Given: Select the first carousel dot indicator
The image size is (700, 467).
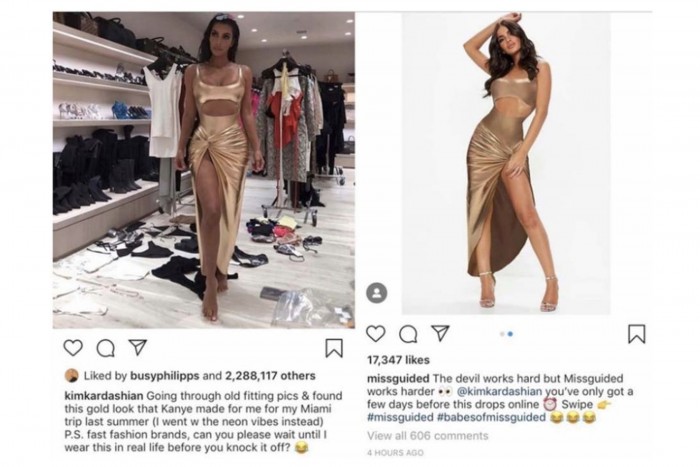Looking at the screenshot, I should tap(503, 334).
